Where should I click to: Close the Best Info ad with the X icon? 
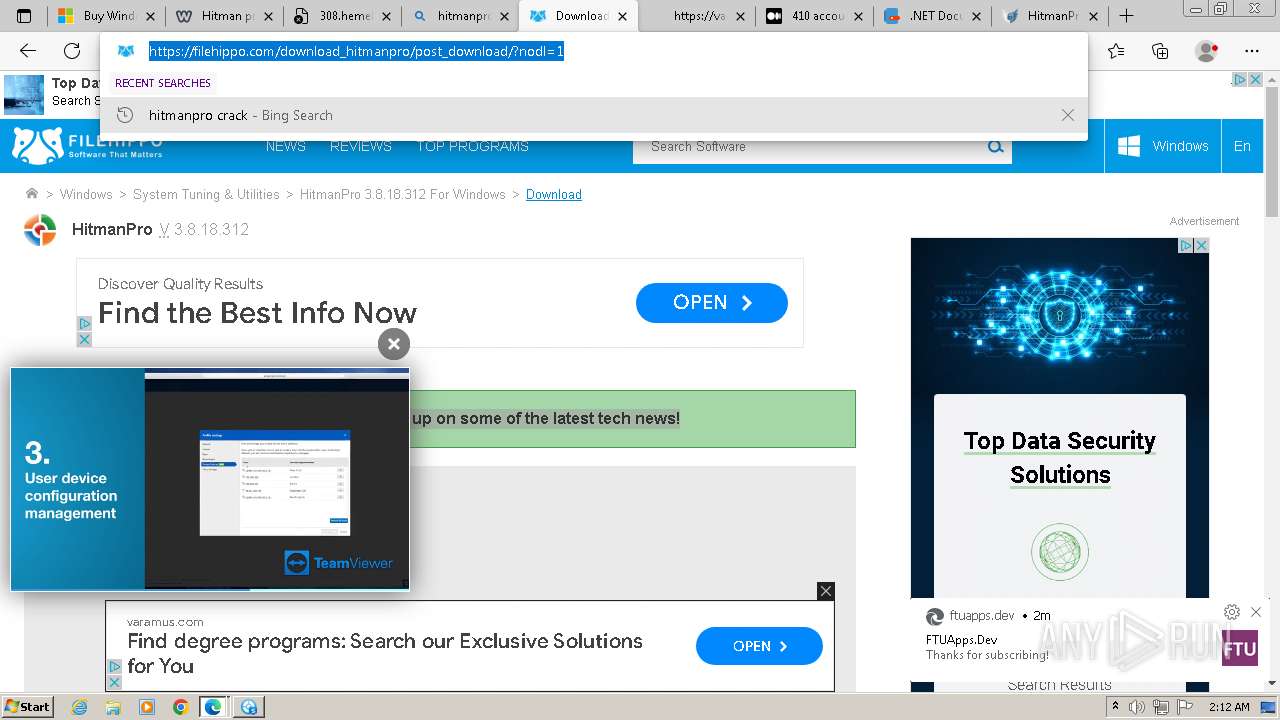pyautogui.click(x=84, y=340)
